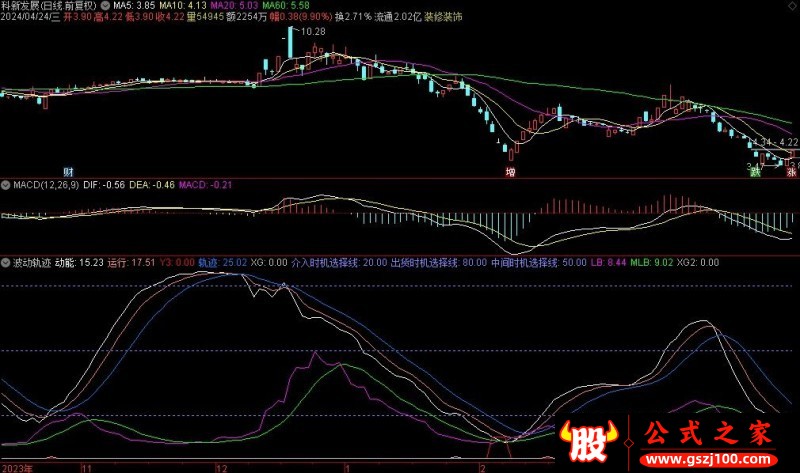Click the MA60: 5.58 value
This screenshot has width=800, height=473.
(x=286, y=6)
